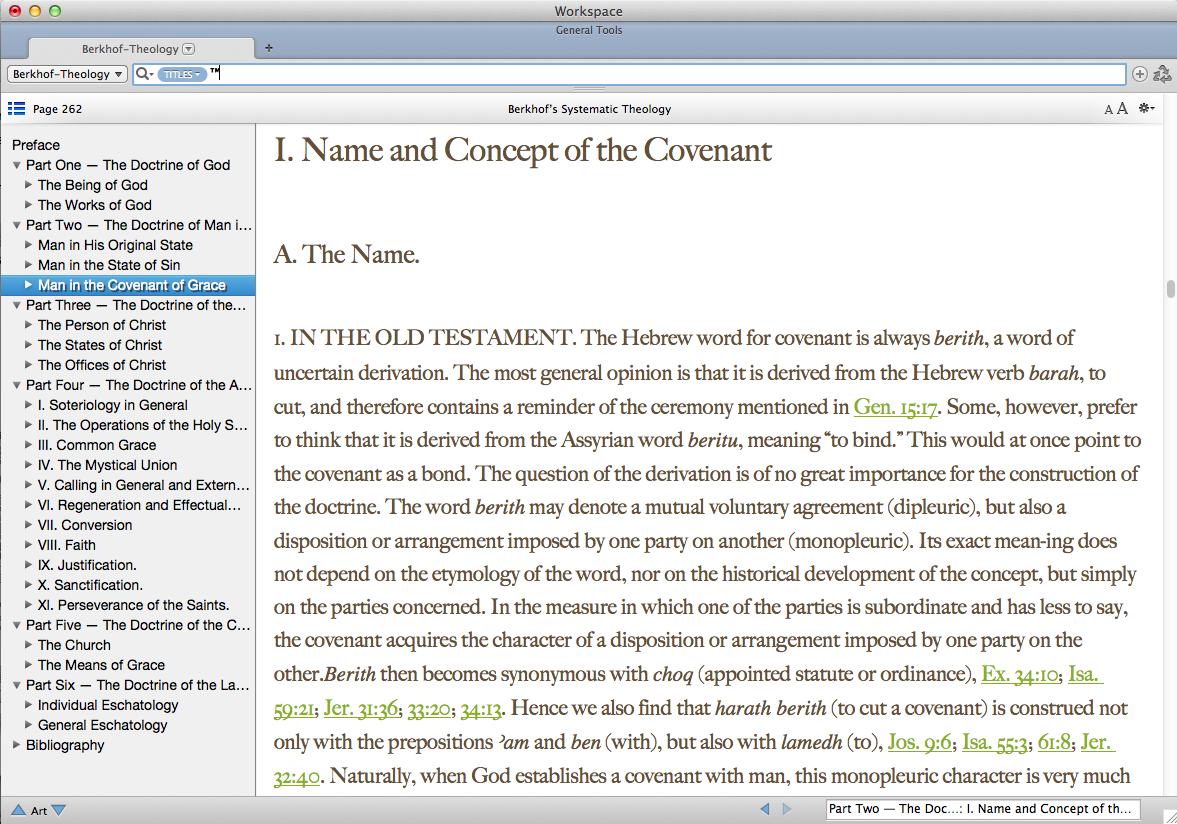The width and height of the screenshot is (1177, 824).
Task: Click the magnifying glass search options icon
Action: click(x=144, y=74)
